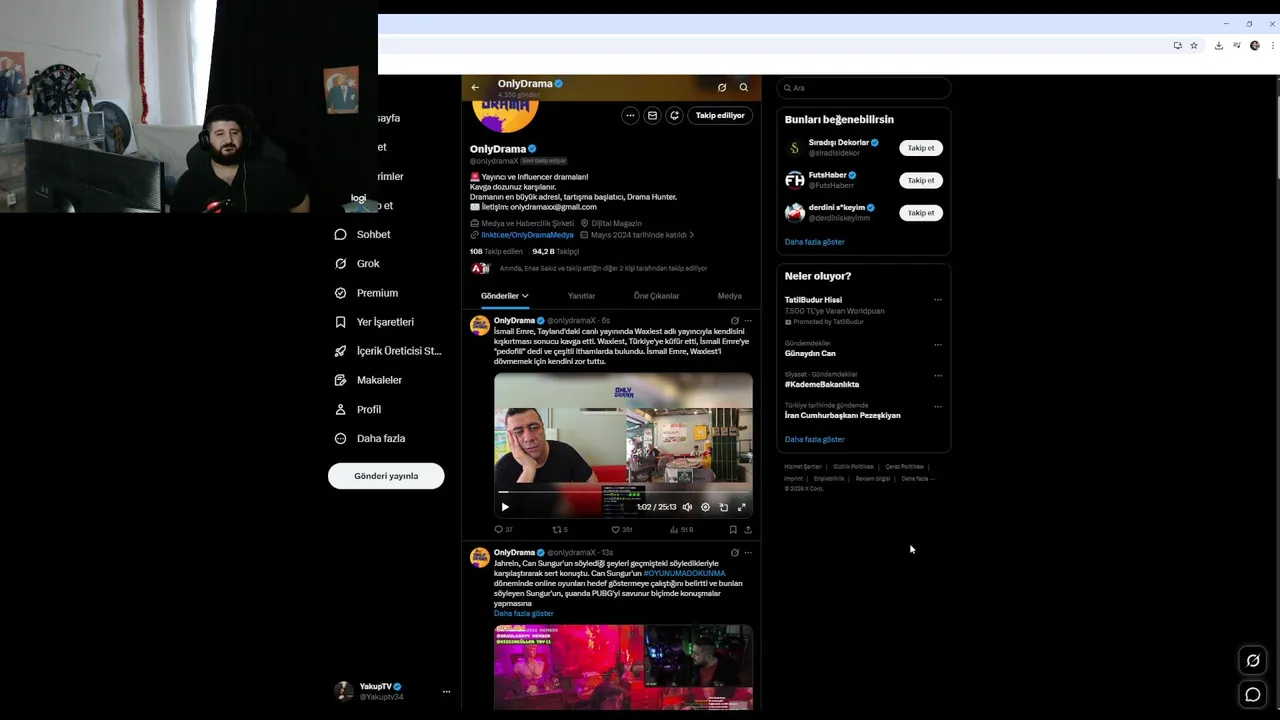This screenshot has height=720, width=1280.
Task: Open İçerik Üreticisi Stüdyosu sidebar item
Action: click(388, 351)
